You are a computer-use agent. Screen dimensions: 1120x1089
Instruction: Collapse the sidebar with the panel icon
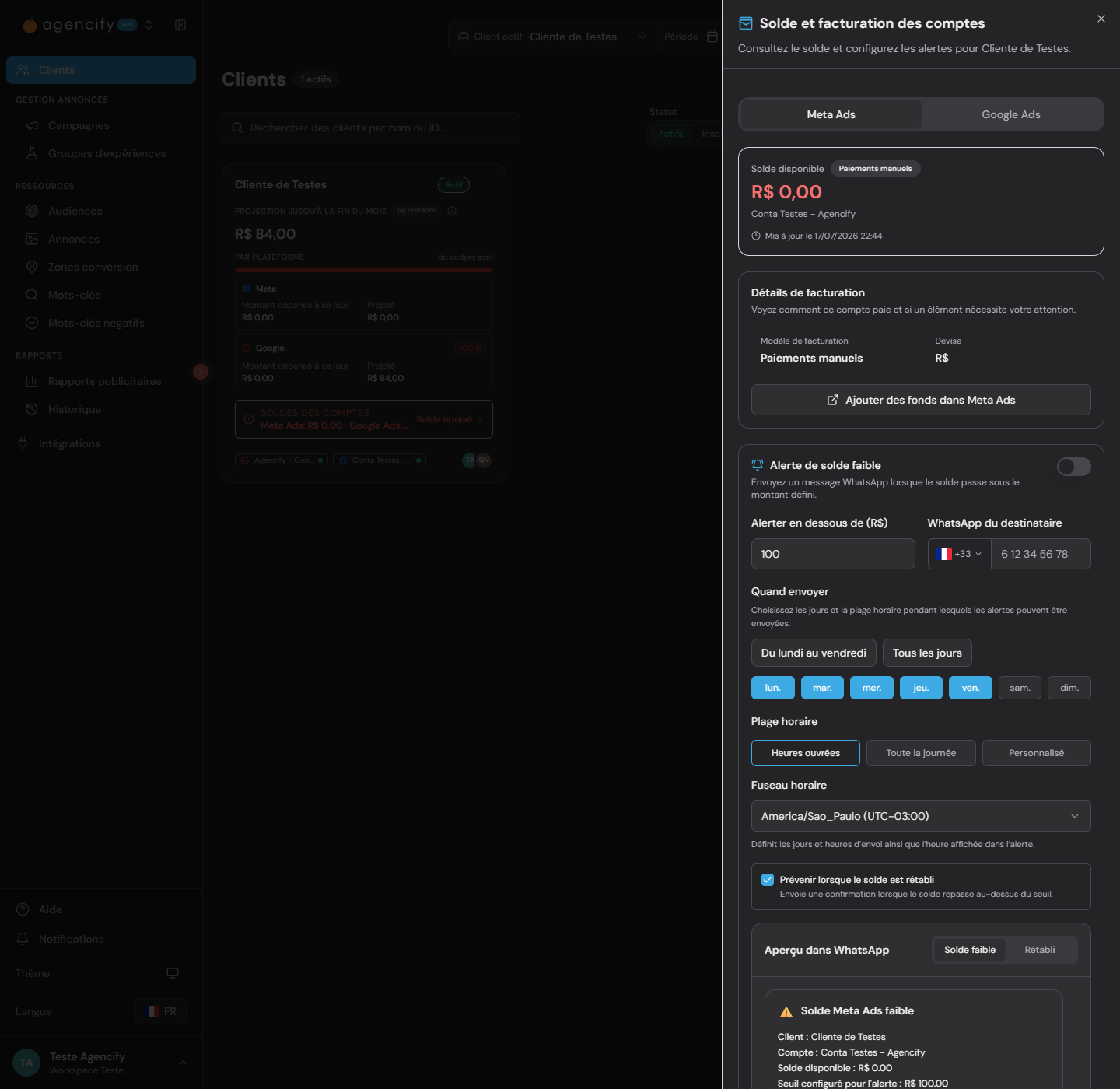(x=180, y=25)
